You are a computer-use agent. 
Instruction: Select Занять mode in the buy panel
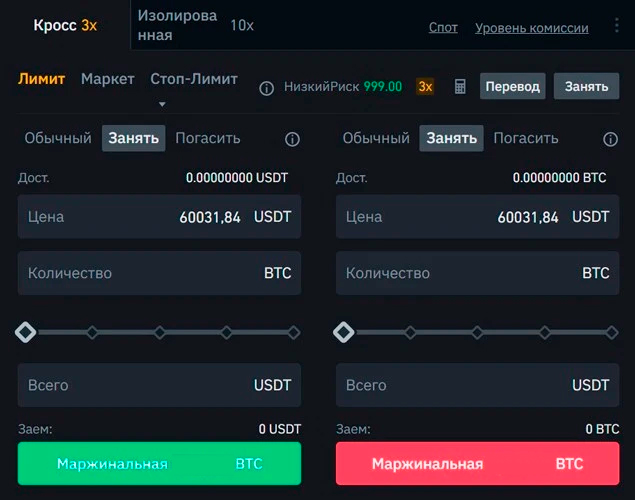pyautogui.click(x=133, y=139)
